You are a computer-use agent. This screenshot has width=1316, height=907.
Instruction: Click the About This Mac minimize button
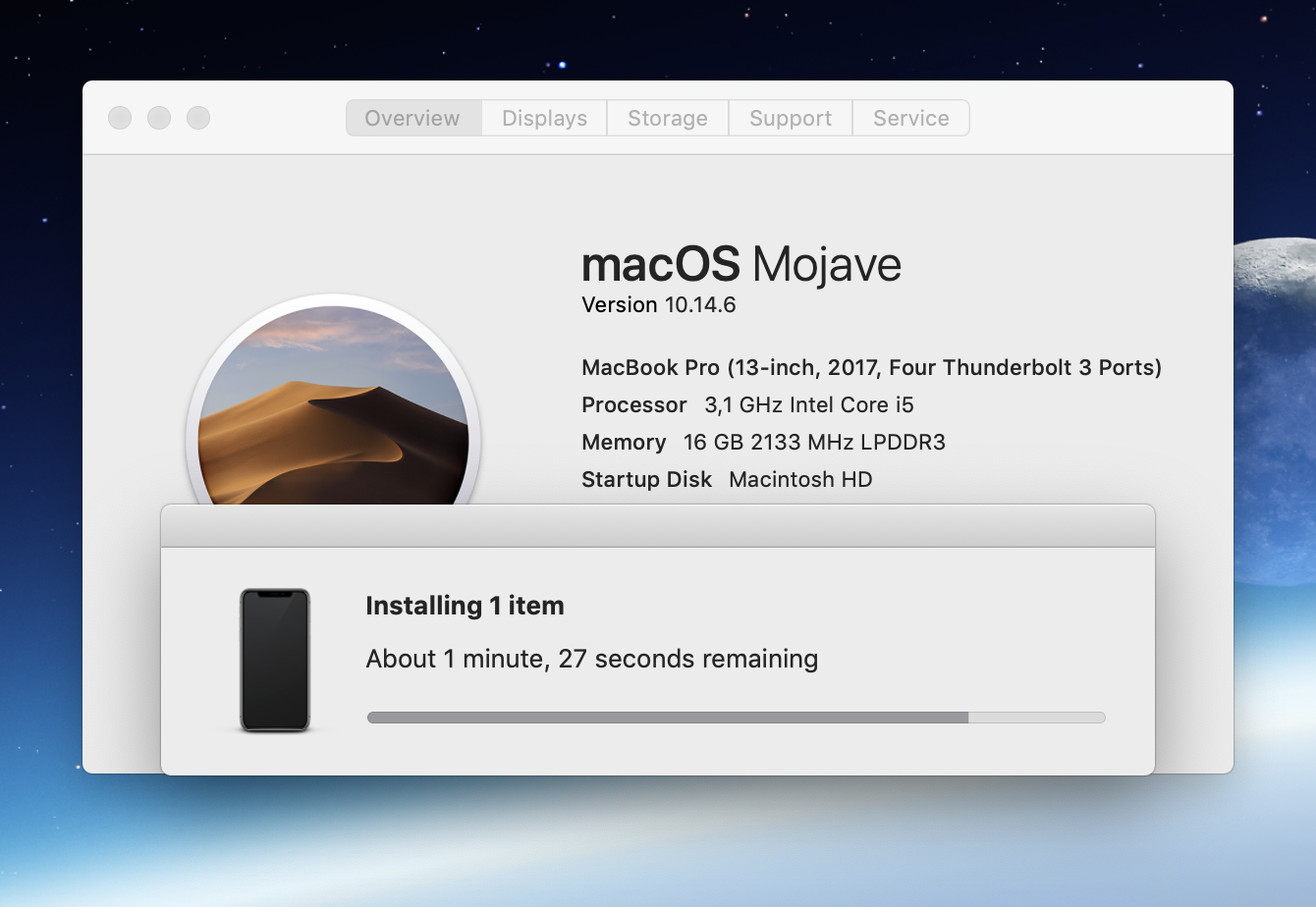159,118
